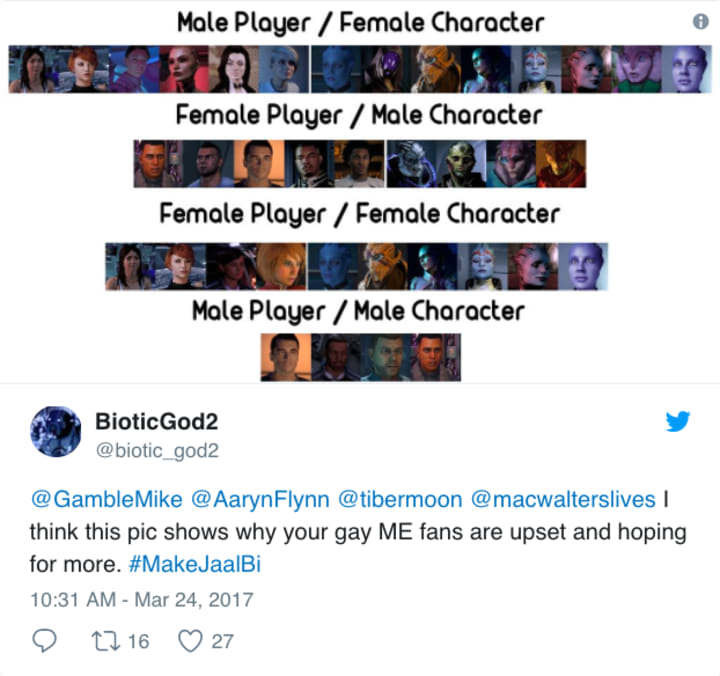Open the BioticGod2 profile avatar
The image size is (720, 676).
(x=56, y=431)
